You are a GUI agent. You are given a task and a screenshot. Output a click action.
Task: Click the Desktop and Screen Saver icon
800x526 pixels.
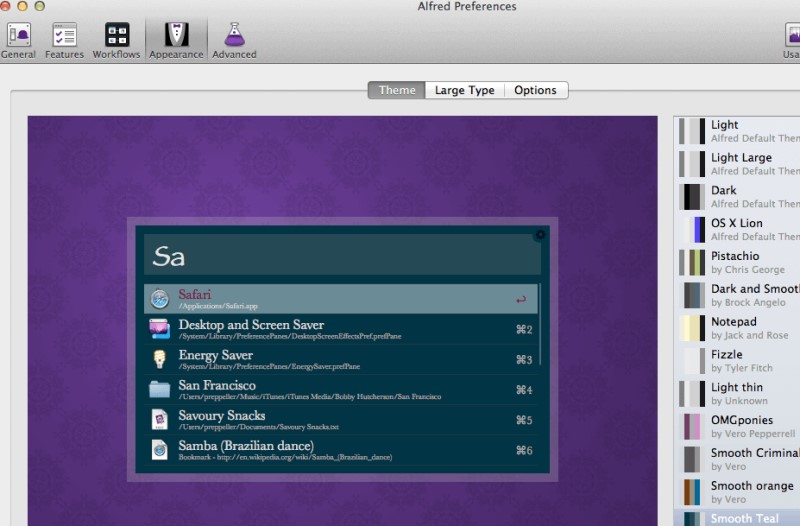click(160, 329)
